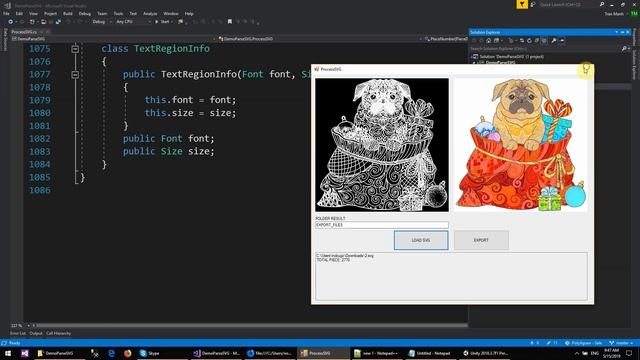Click the notifications flag icon in title bar
This screenshot has height=360, width=640.
click(x=522, y=4)
